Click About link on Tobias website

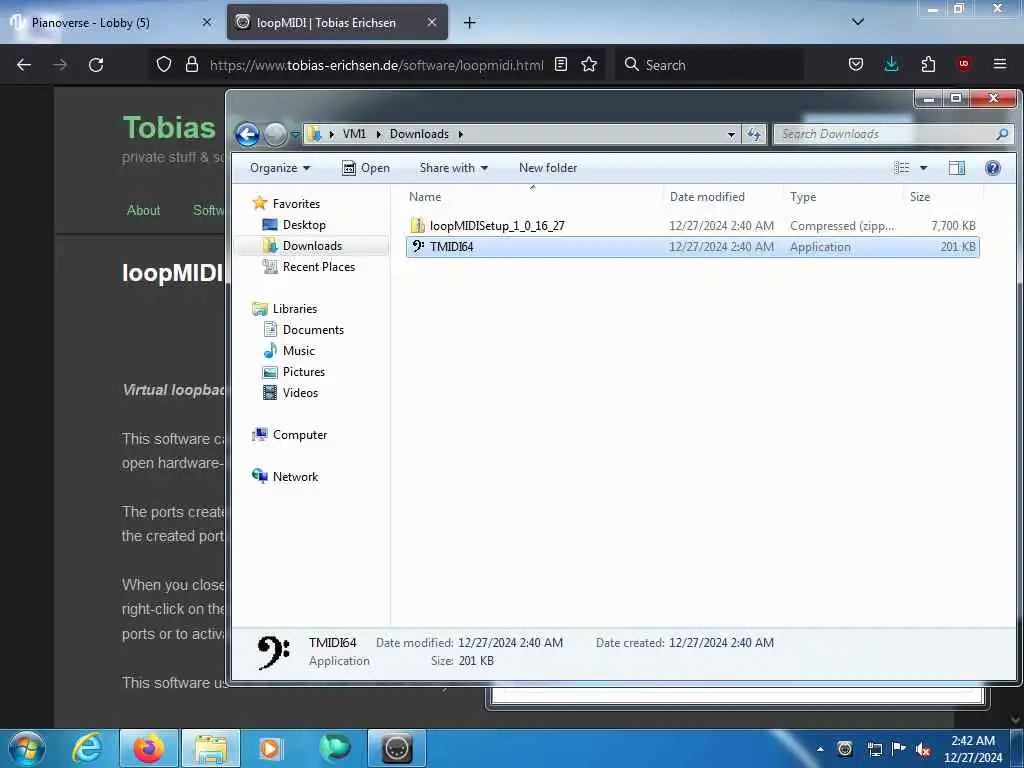click(x=143, y=210)
